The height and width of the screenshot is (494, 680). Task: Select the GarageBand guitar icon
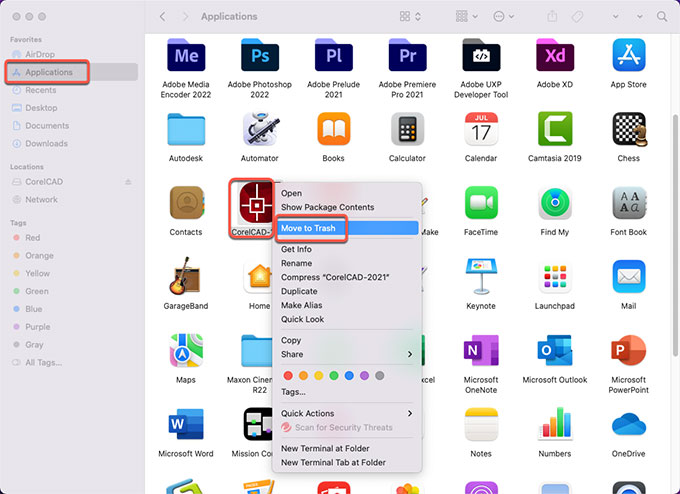point(185,276)
